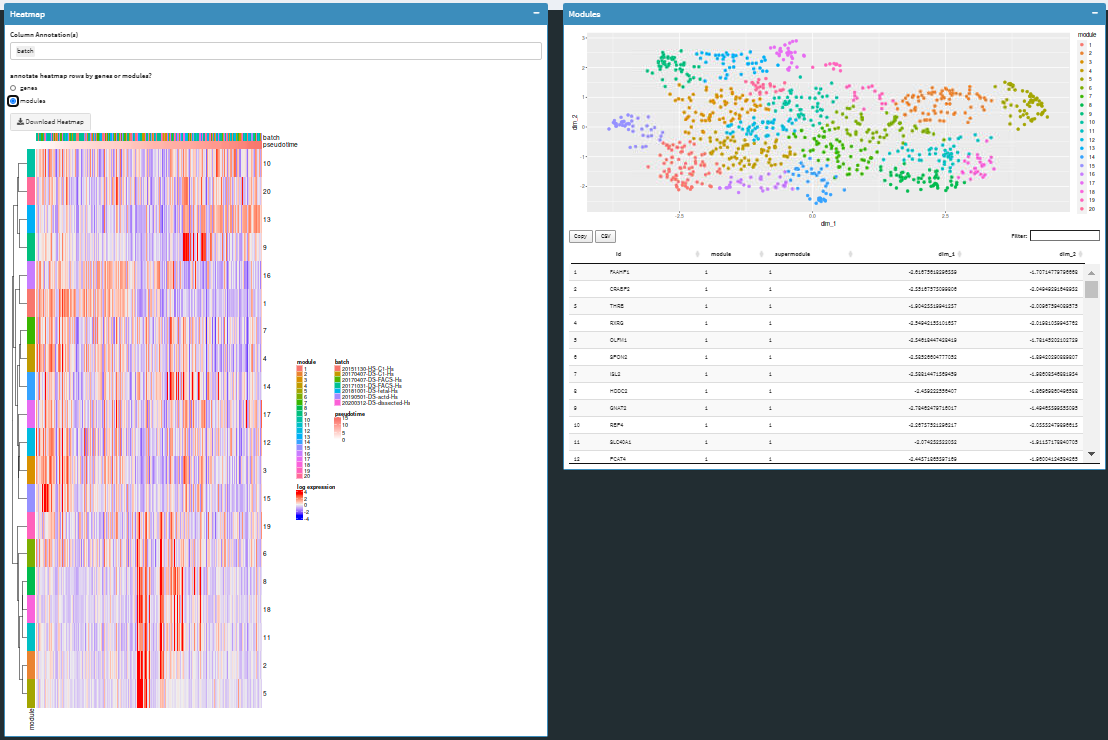Click batch legend swatch for 20200312-DS-dissected-Hs
1108x740 pixels.
(338, 403)
